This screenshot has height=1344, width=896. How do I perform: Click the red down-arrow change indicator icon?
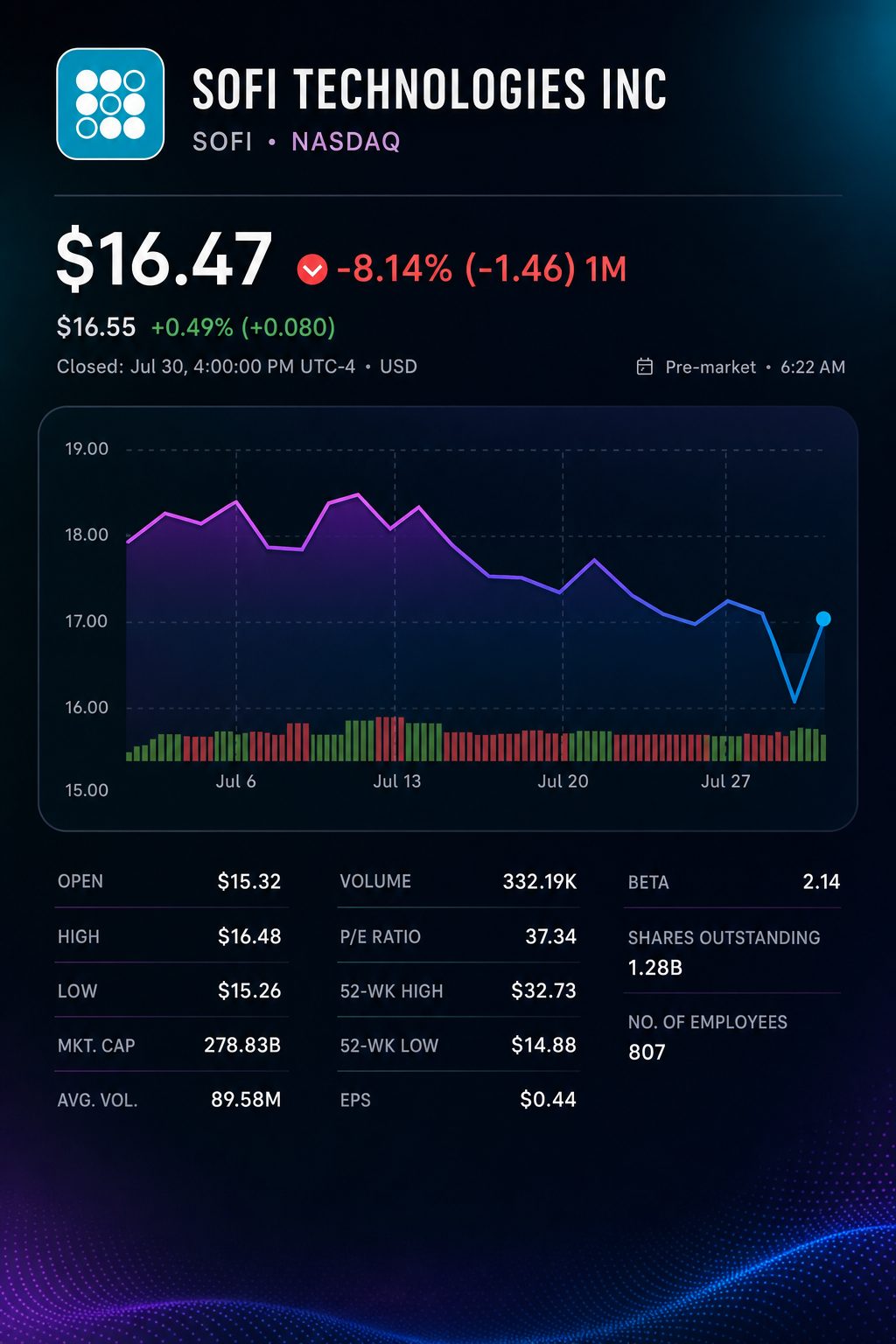coord(312,269)
